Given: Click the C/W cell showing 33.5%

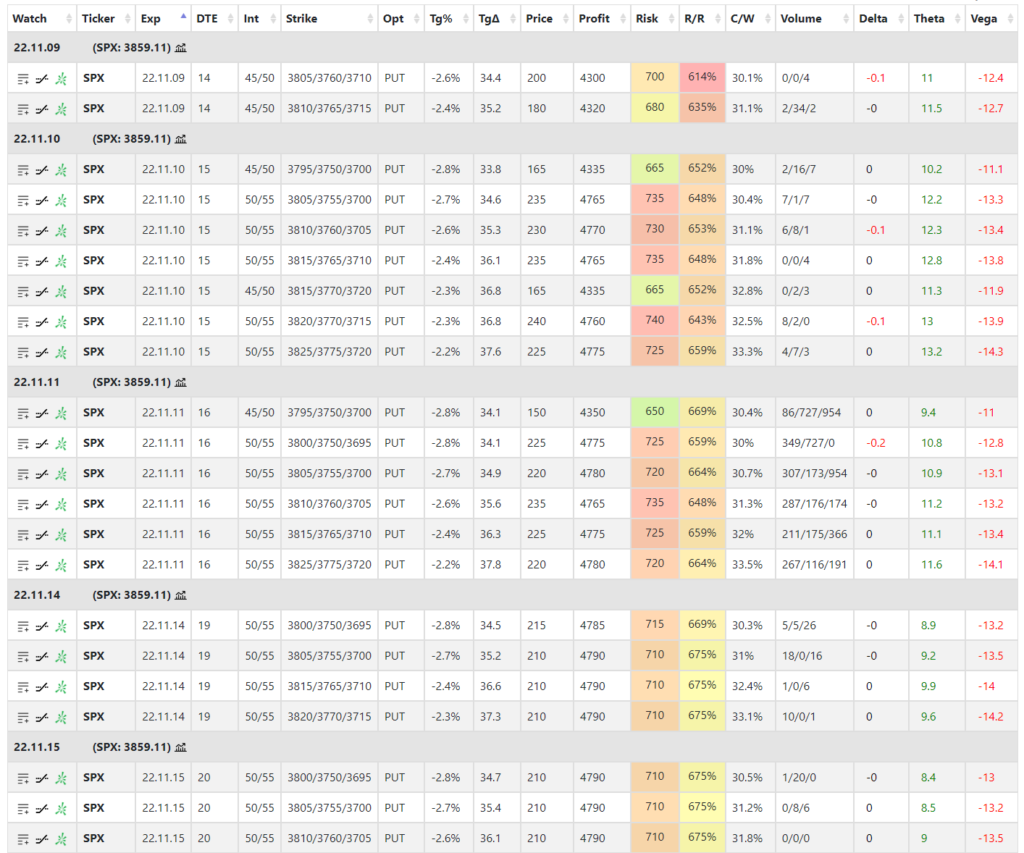Looking at the screenshot, I should [x=748, y=564].
